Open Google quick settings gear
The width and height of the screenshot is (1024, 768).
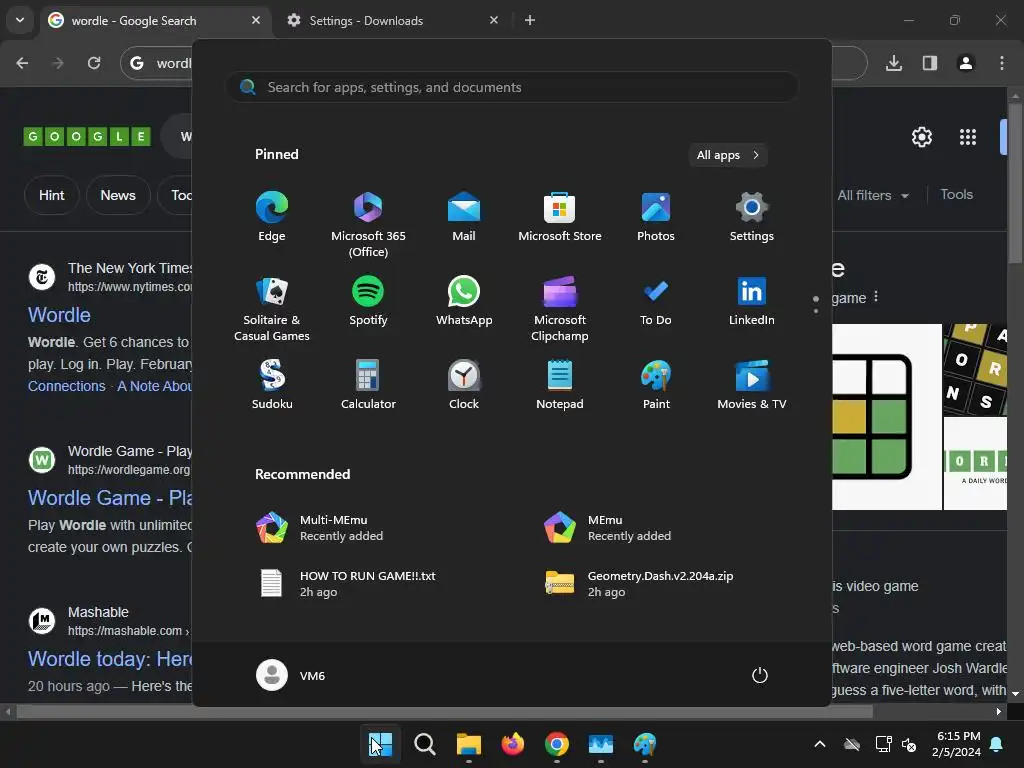pos(921,137)
